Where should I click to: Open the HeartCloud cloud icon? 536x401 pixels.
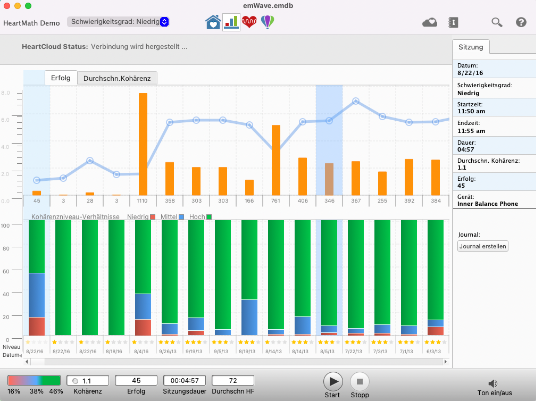tap(429, 23)
